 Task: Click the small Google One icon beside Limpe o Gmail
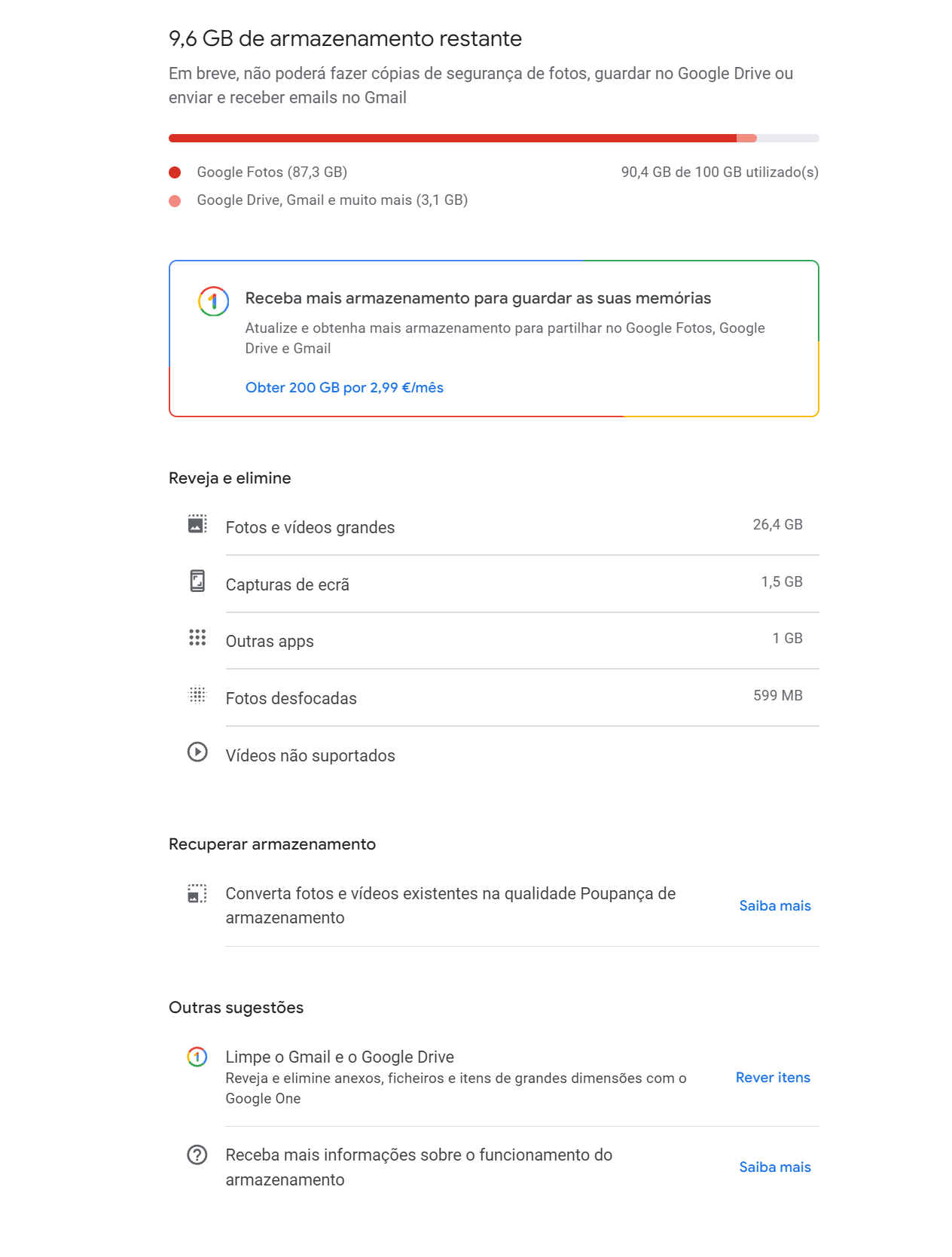(x=197, y=1057)
